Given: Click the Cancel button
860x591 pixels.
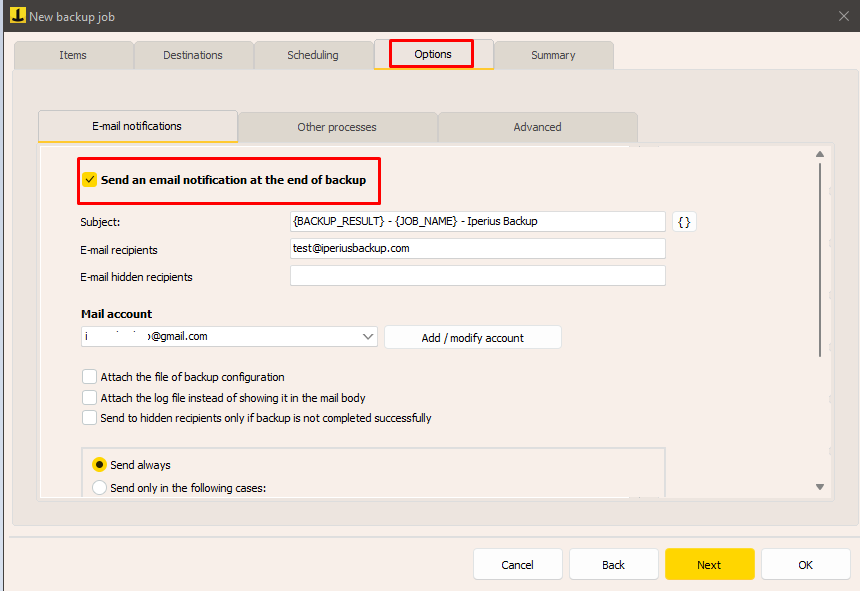Looking at the screenshot, I should click(x=517, y=565).
